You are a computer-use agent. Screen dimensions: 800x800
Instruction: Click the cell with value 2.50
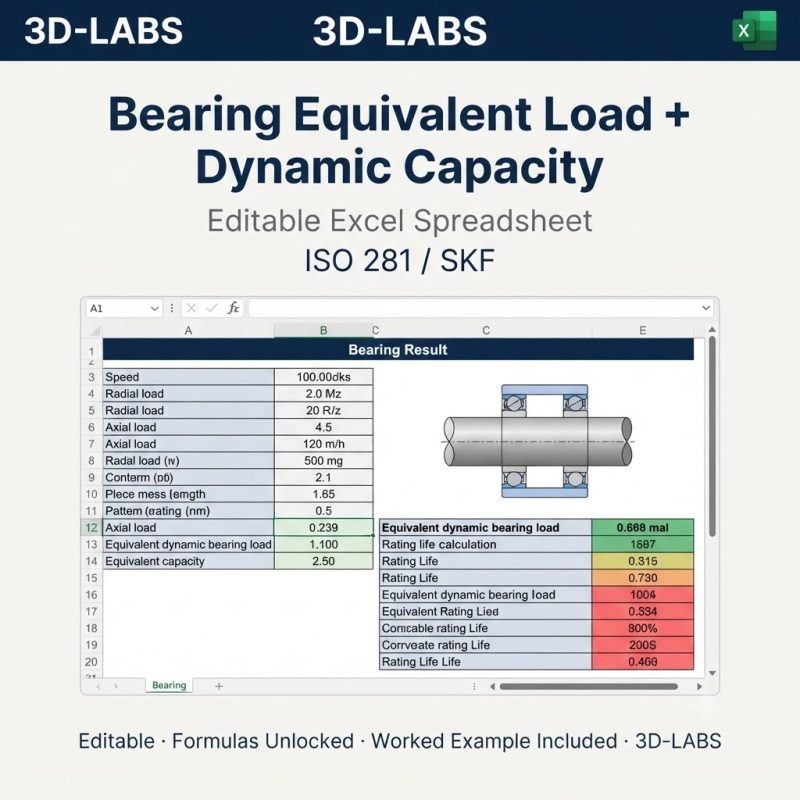pos(323,561)
